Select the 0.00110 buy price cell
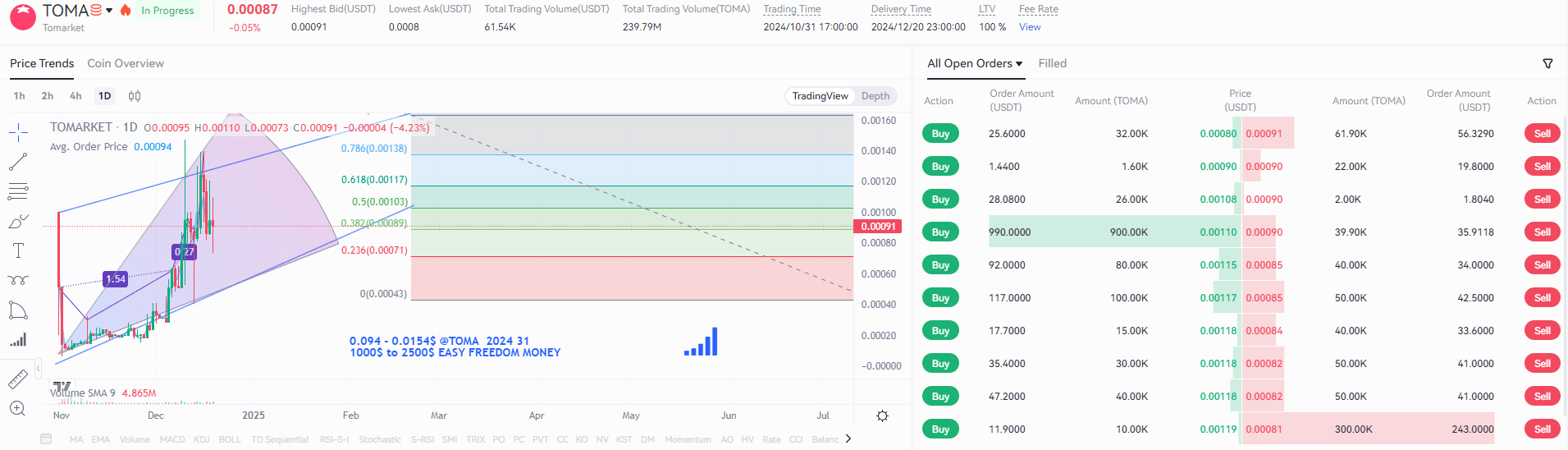The height and width of the screenshot is (450, 1568). [1218, 232]
